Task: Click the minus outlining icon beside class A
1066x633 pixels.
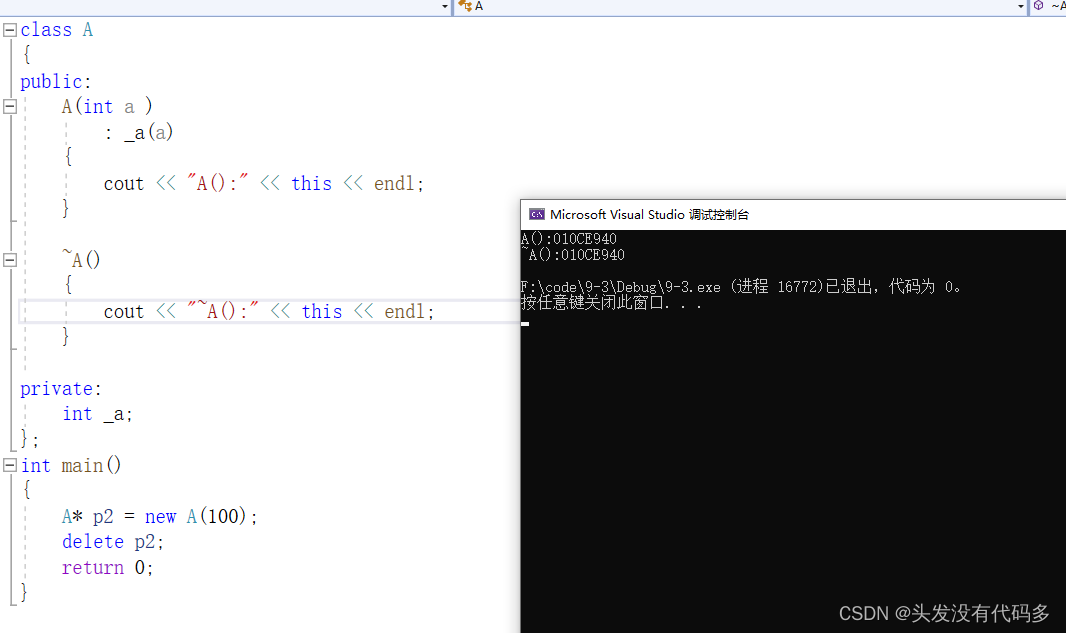Action: pyautogui.click(x=9, y=30)
